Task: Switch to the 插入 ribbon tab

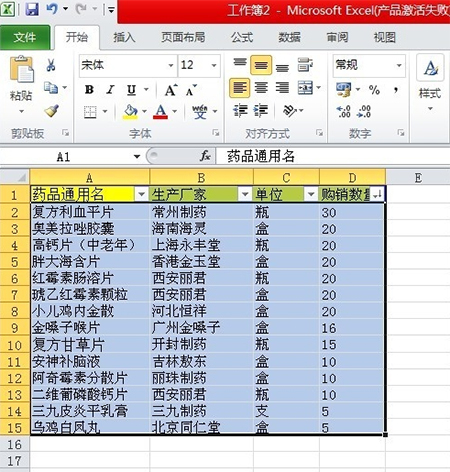Action: [x=124, y=37]
